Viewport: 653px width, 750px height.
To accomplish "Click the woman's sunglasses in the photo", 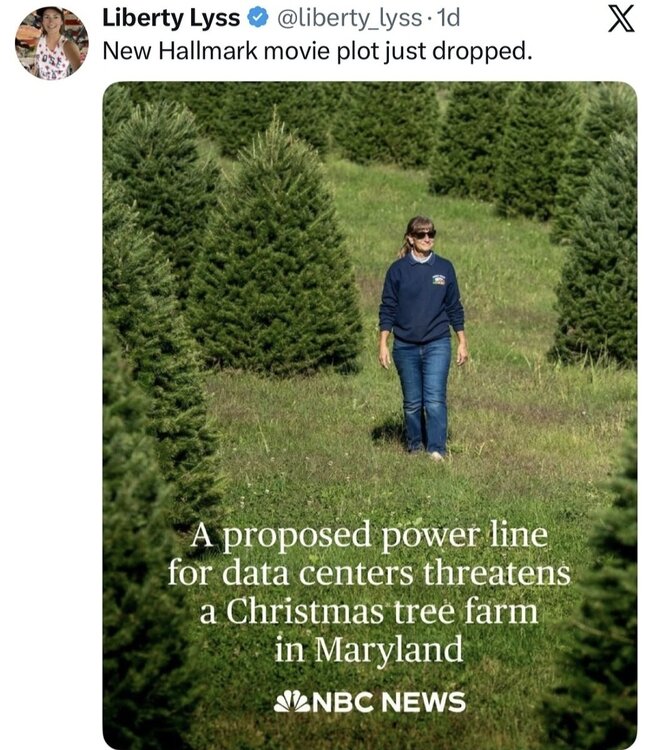I will 423,234.
